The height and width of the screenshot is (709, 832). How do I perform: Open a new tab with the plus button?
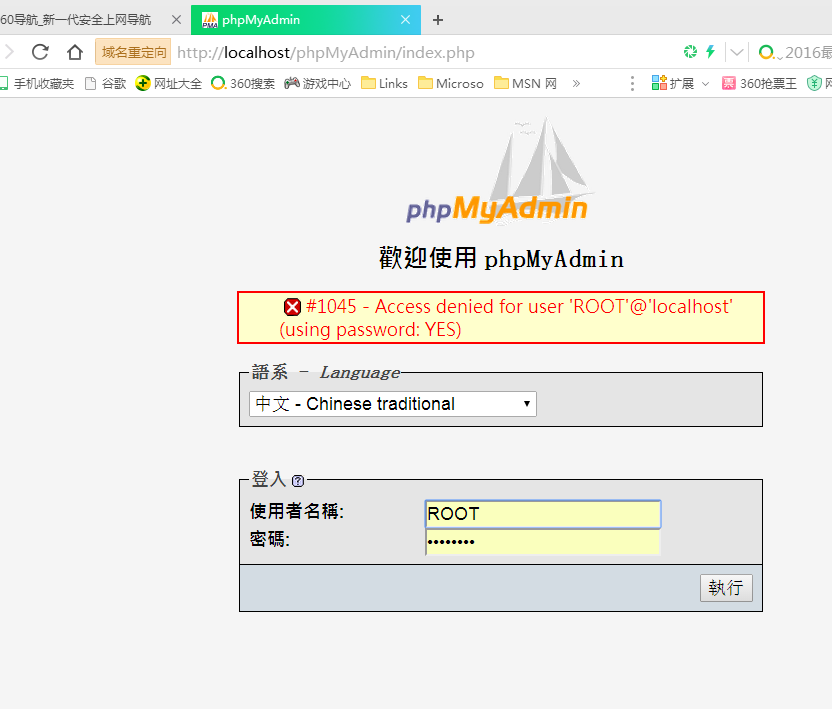pyautogui.click(x=438, y=20)
